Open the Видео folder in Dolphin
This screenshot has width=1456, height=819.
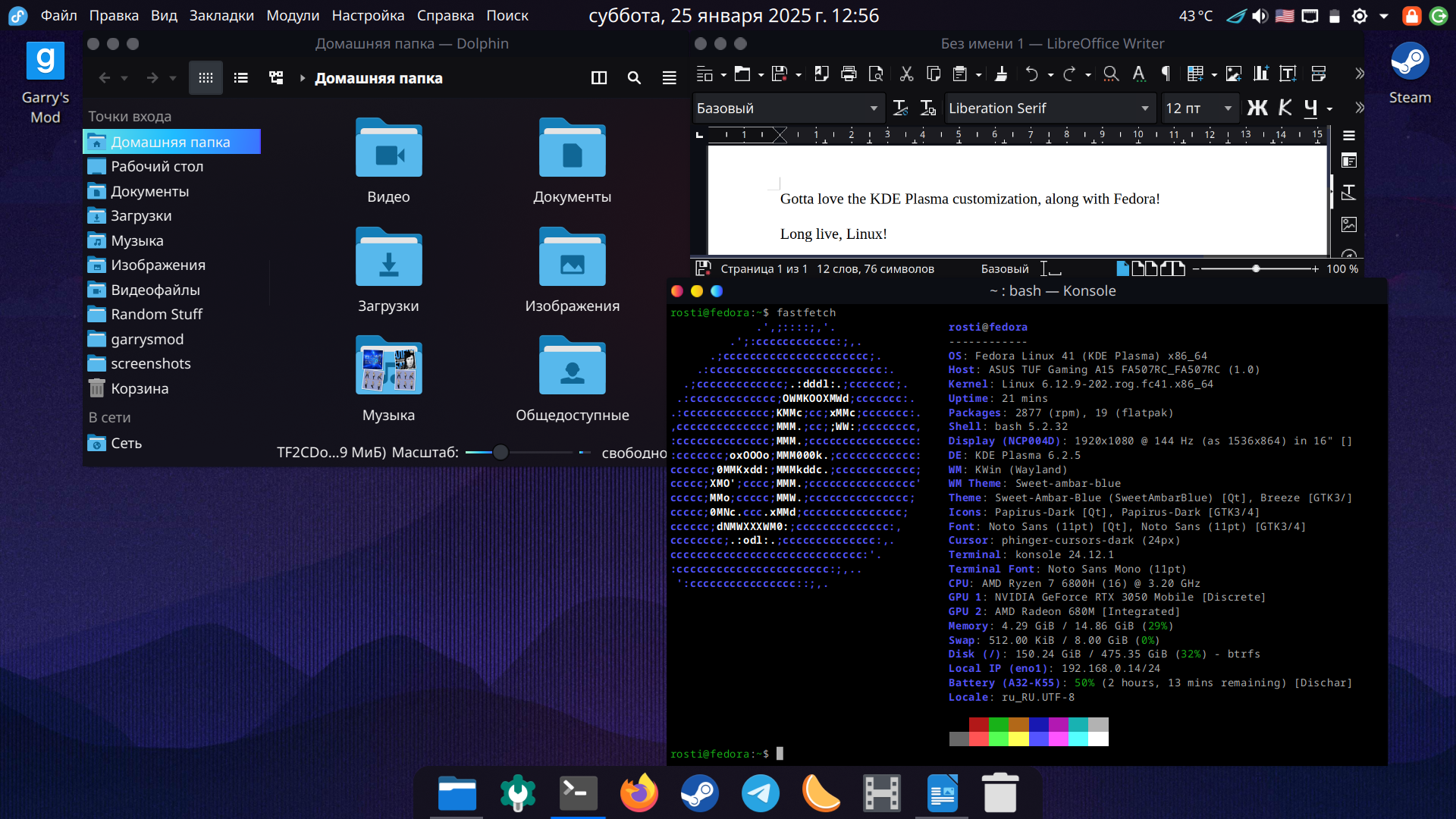click(x=388, y=162)
